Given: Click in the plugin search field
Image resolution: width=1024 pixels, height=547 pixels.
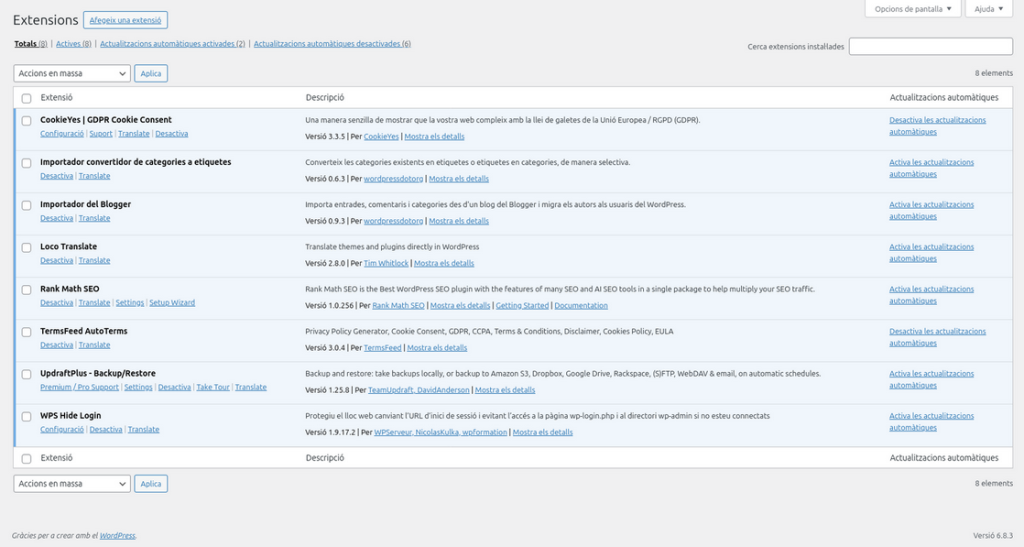Looking at the screenshot, I should [x=930, y=46].
